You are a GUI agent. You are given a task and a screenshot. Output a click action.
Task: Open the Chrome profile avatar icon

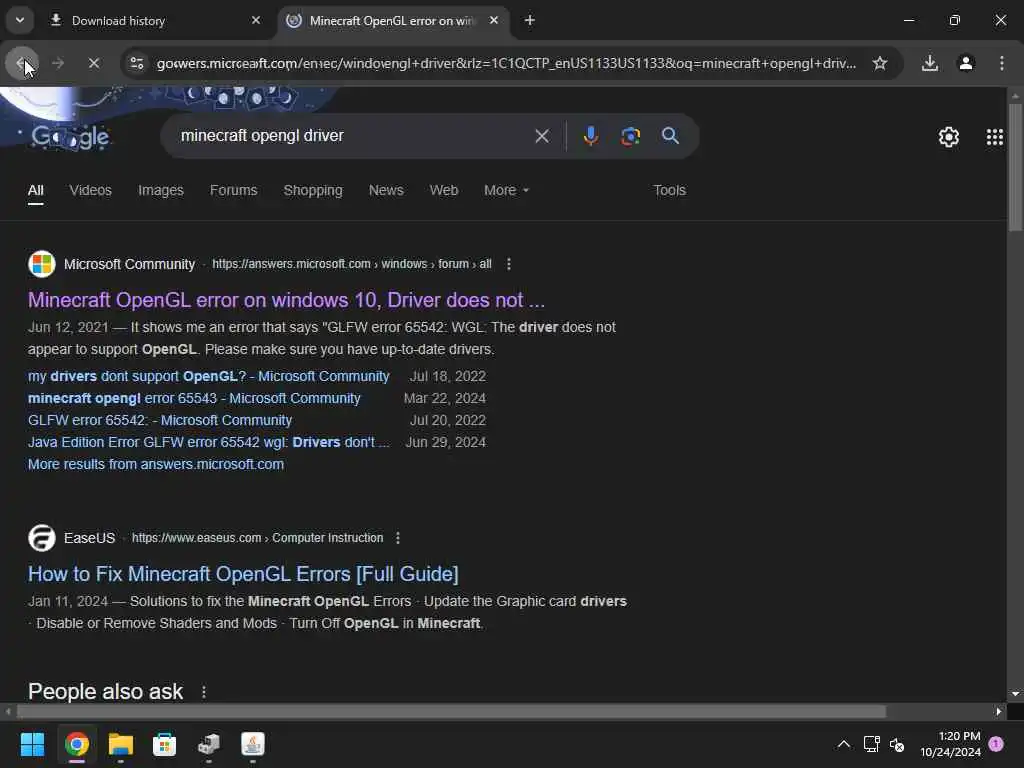[x=966, y=63]
